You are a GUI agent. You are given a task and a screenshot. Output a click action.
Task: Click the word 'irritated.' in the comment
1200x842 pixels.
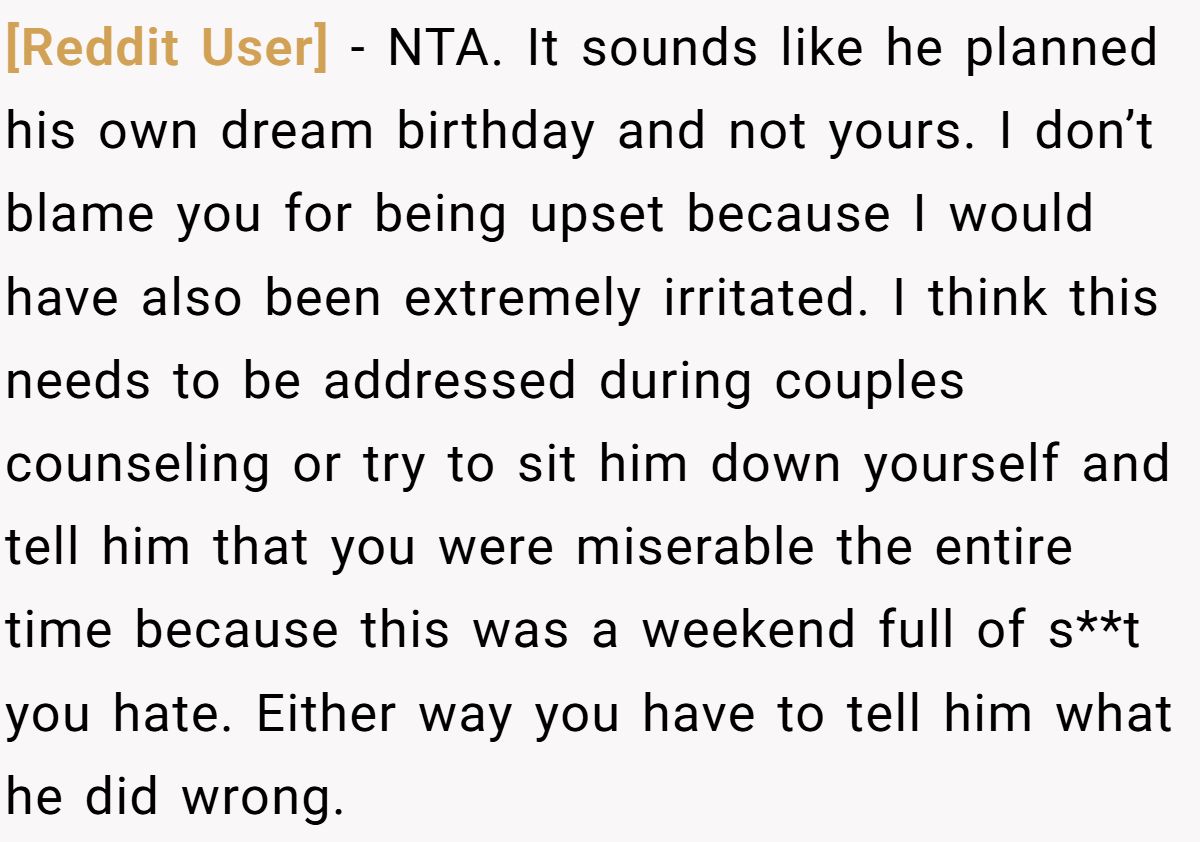tap(766, 298)
